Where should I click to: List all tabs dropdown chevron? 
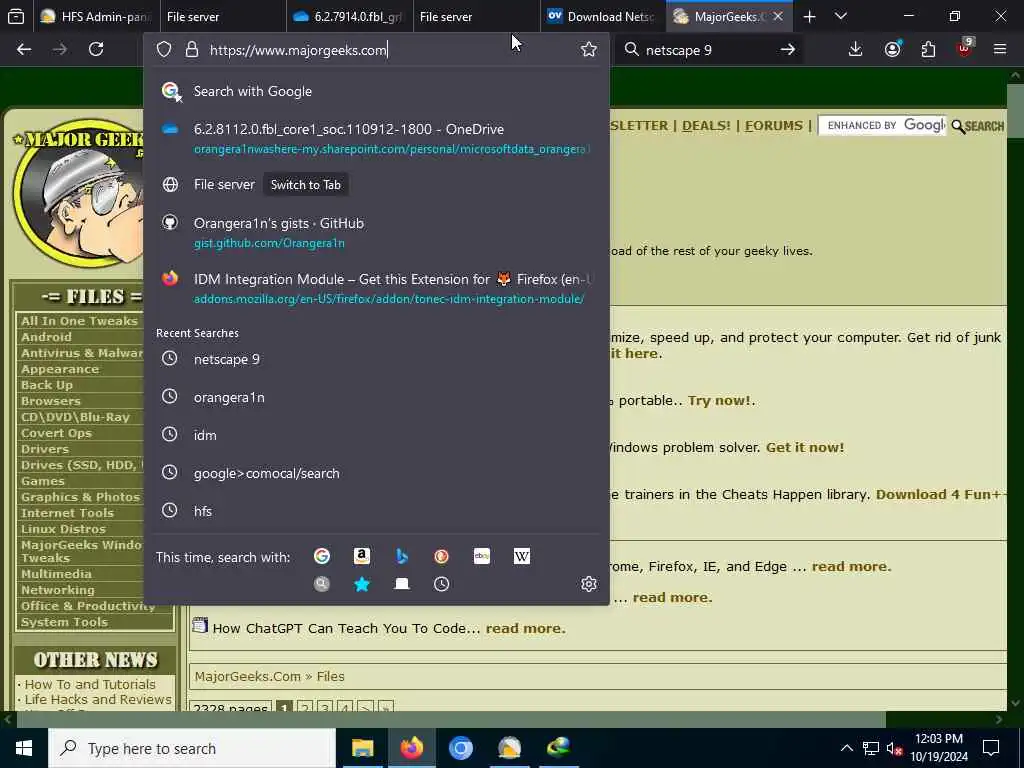[840, 16]
